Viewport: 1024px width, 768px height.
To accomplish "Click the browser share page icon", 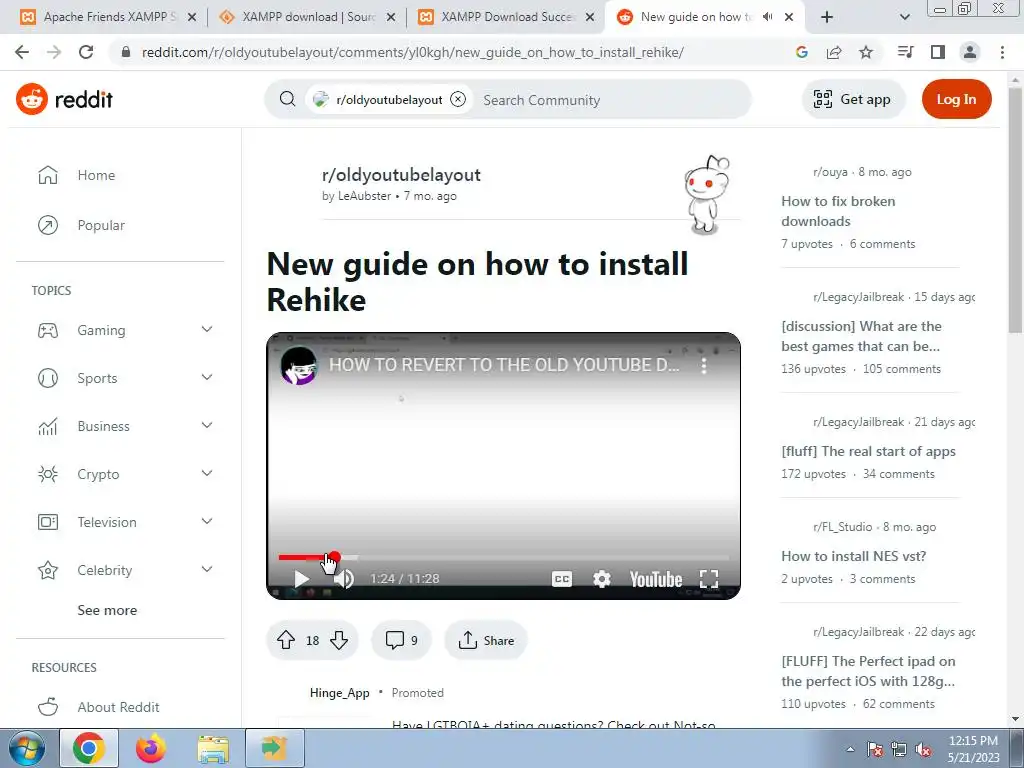I will pyautogui.click(x=834, y=52).
